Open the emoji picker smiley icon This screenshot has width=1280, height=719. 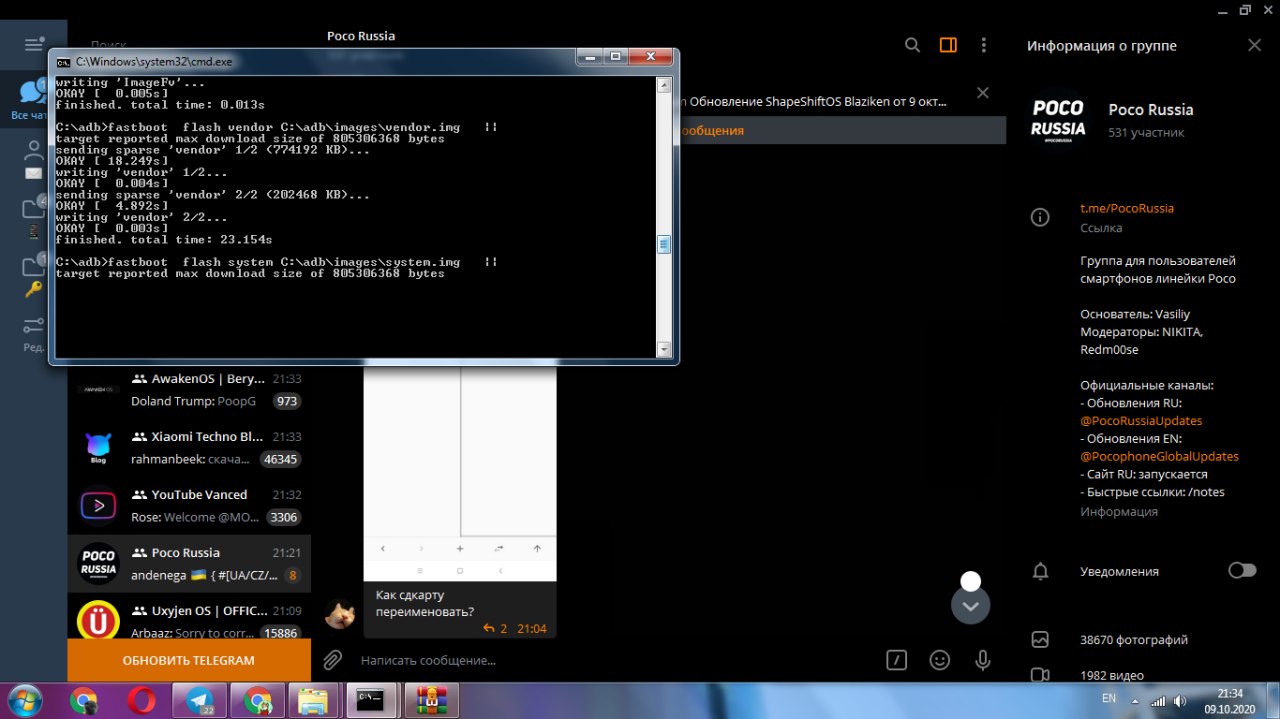(x=940, y=660)
